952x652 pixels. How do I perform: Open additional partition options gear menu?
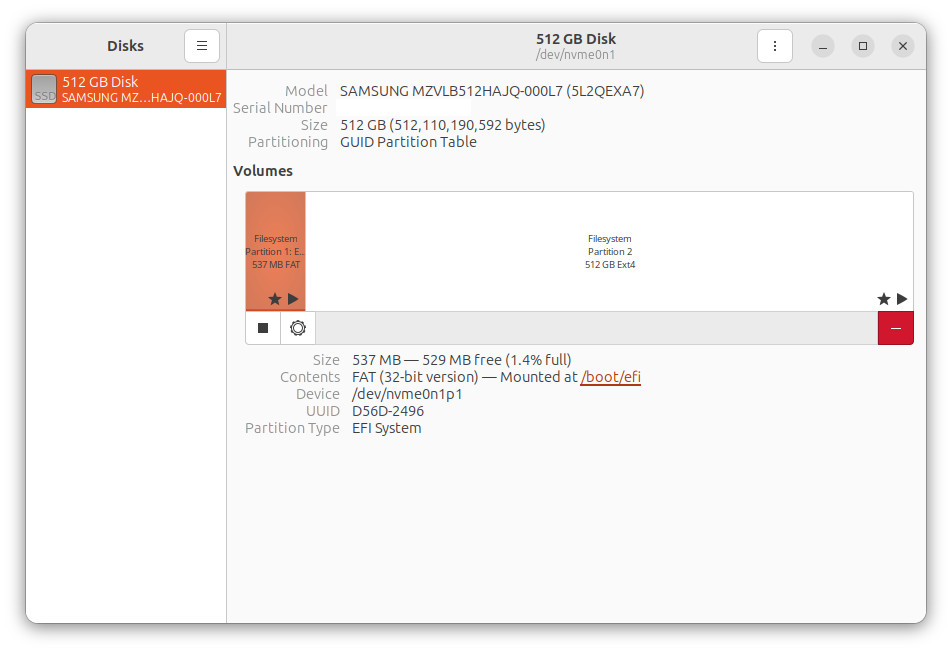298,328
